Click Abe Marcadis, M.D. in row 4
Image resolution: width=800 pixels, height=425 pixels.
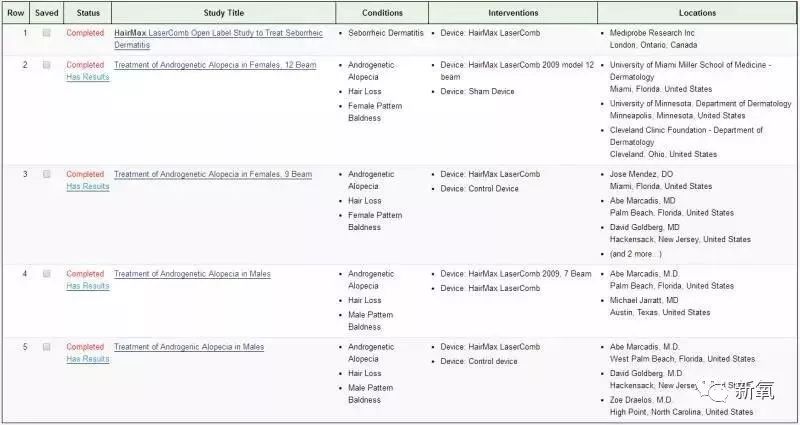click(x=671, y=280)
